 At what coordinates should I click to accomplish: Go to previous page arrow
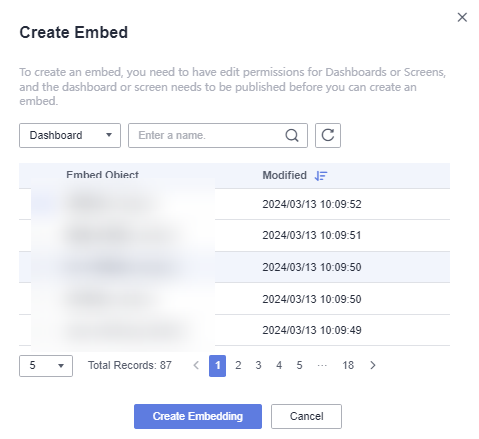(x=196, y=366)
